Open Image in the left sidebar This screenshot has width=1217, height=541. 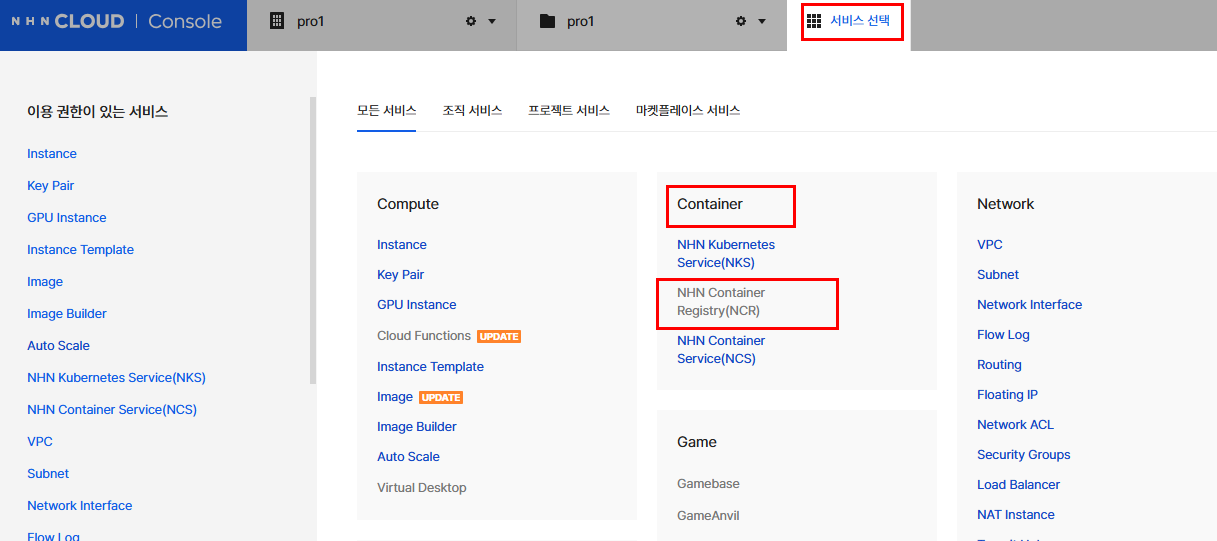[x=45, y=282]
